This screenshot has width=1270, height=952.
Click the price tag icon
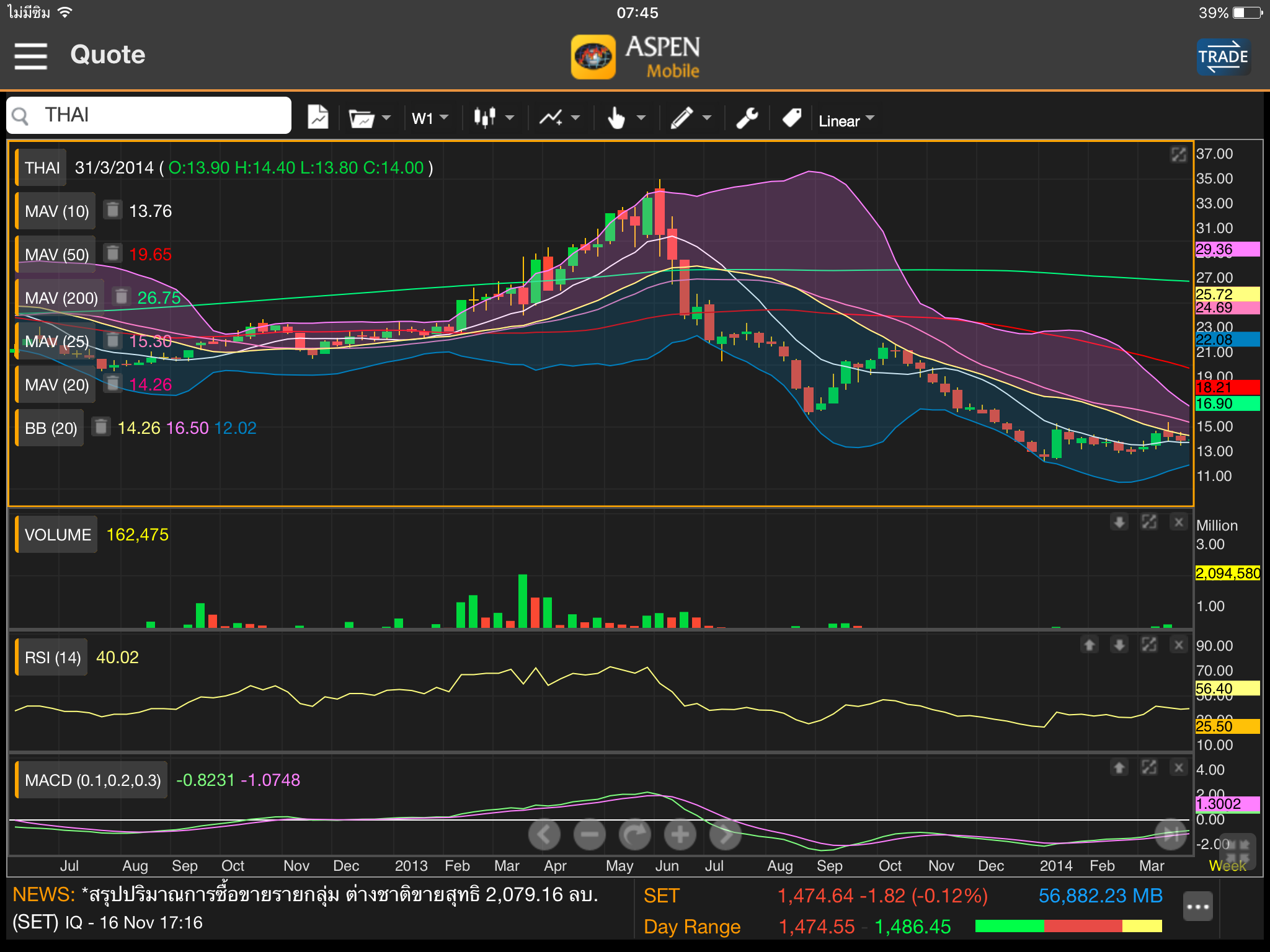point(792,117)
